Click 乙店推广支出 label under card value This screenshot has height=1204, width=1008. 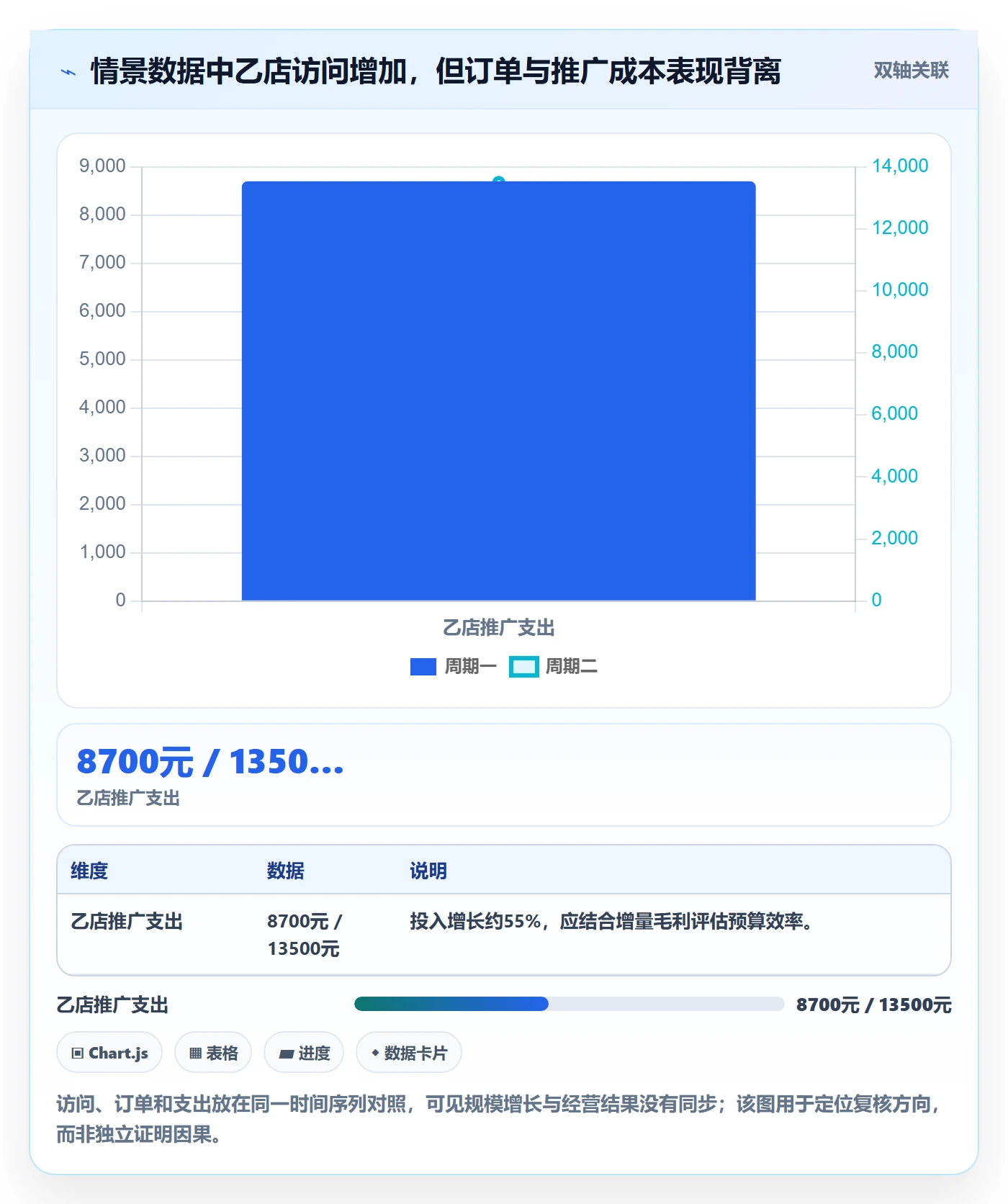tap(128, 798)
